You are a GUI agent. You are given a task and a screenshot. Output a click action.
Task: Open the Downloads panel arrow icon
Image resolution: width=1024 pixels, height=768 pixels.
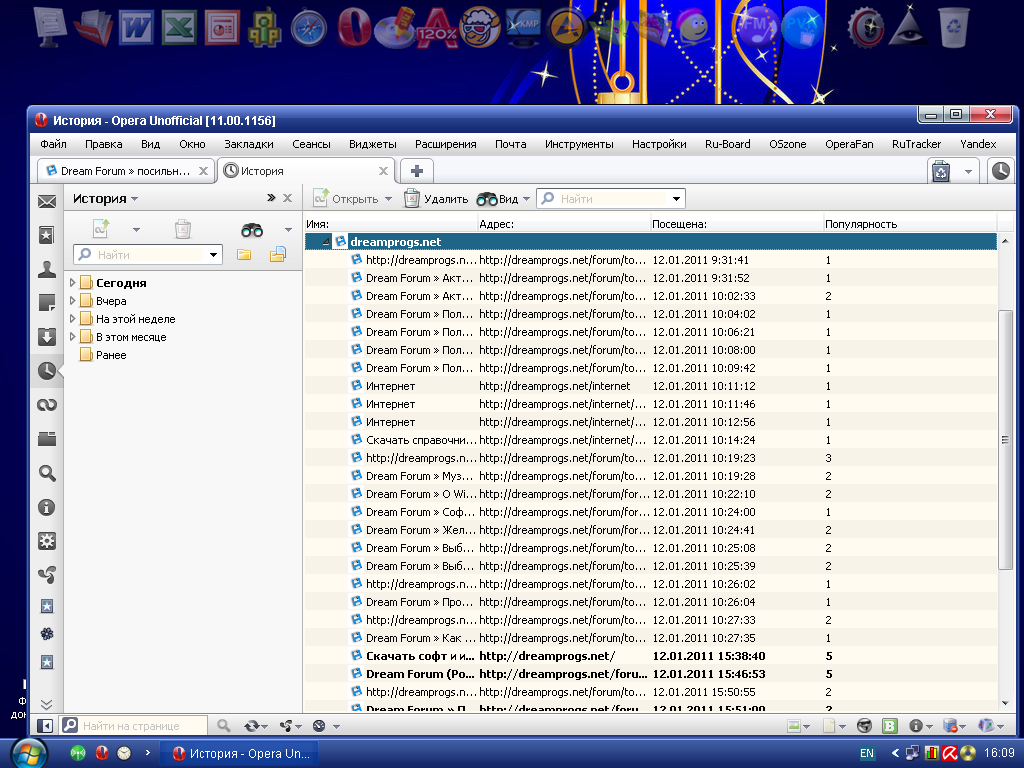pos(46,337)
